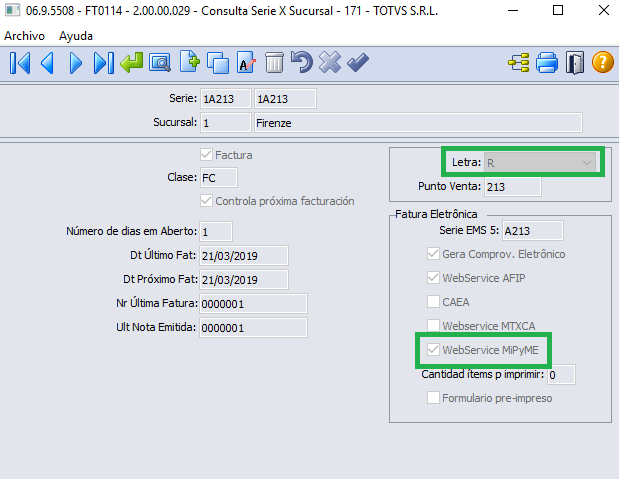Modify the record with the edit document icon

246,62
